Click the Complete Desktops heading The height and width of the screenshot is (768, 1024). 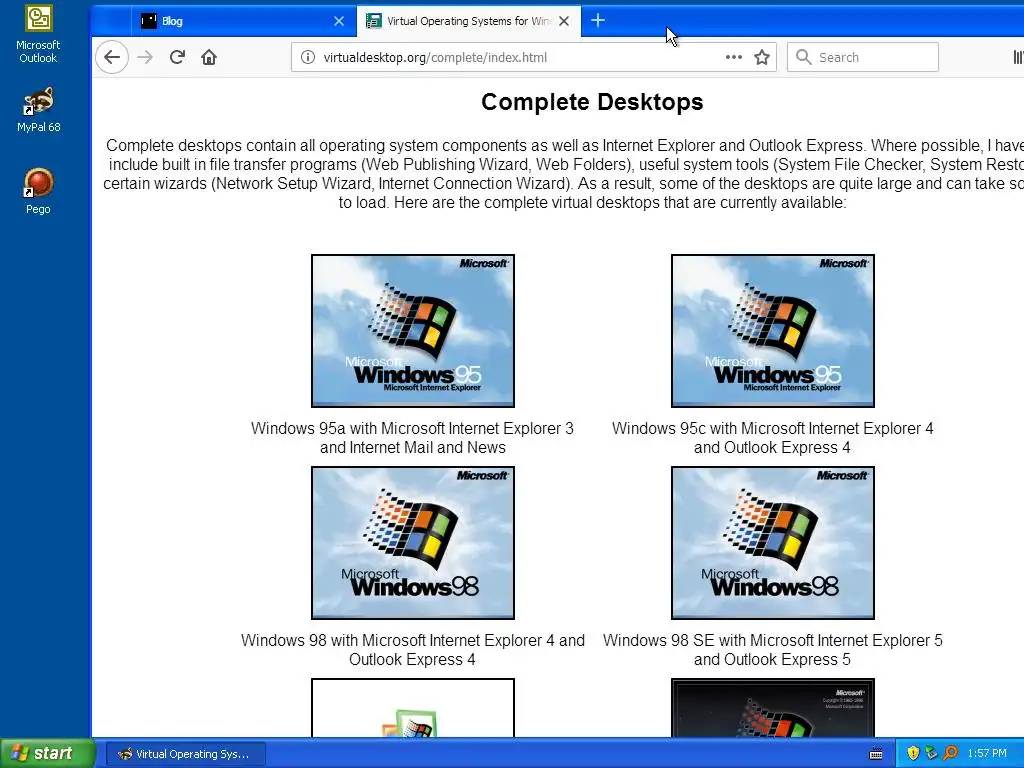(592, 102)
